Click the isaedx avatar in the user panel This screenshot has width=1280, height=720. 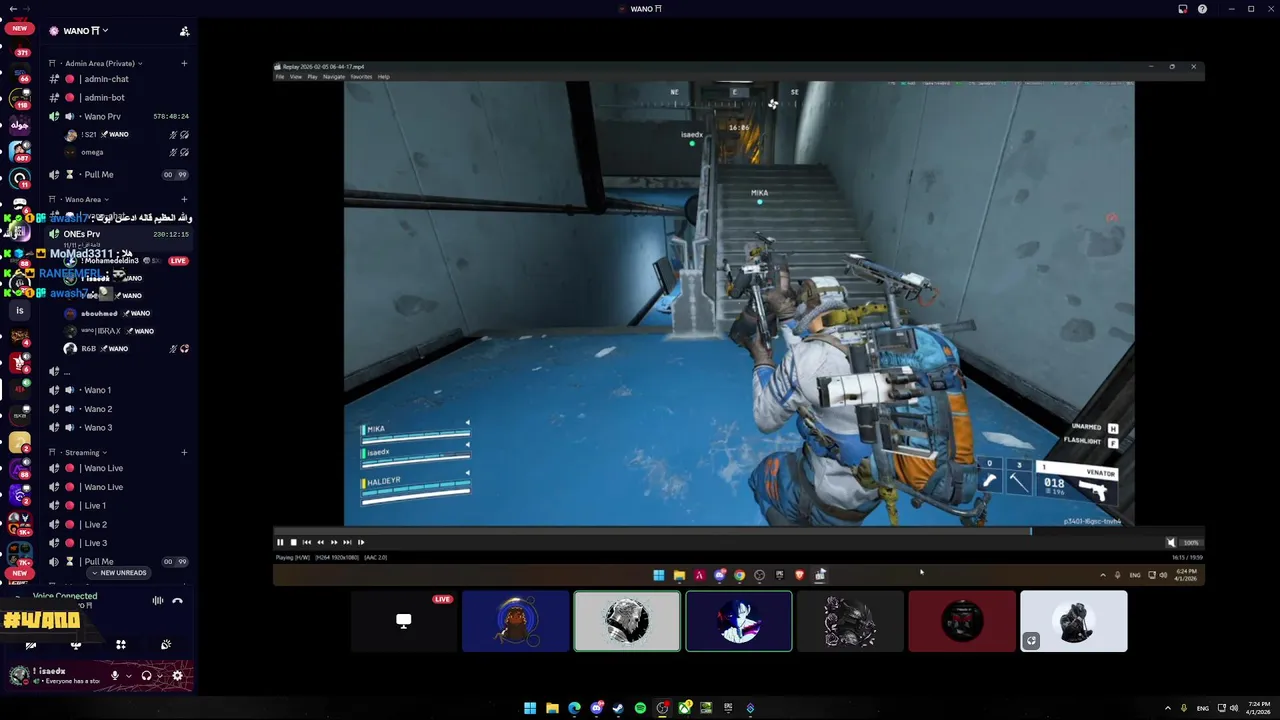(x=19, y=676)
